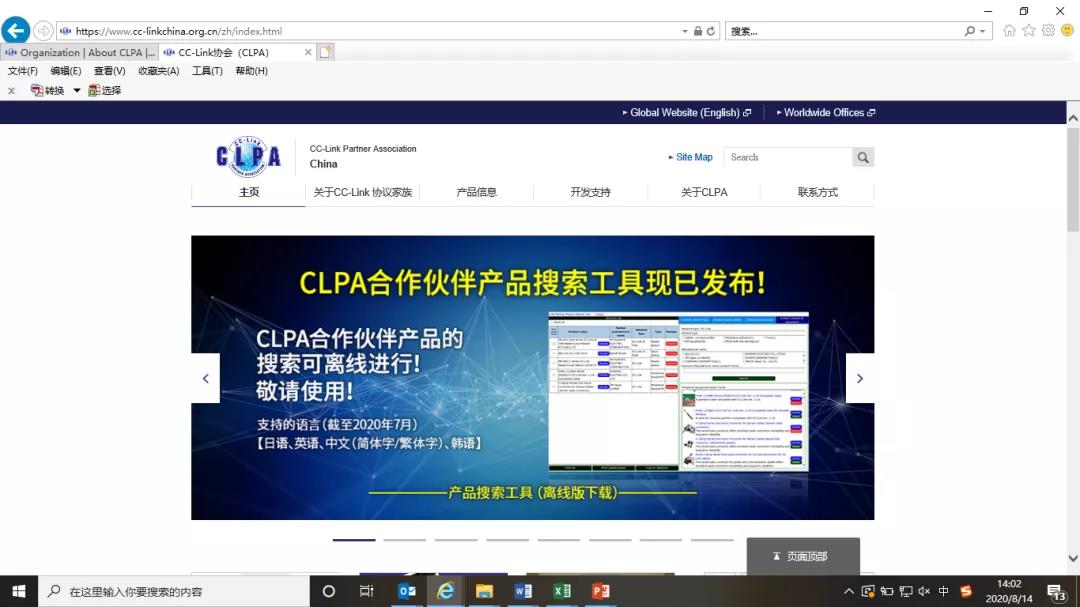This screenshot has width=1080, height=607.
Task: Show hidden system tray icons chevron
Action: [x=849, y=591]
